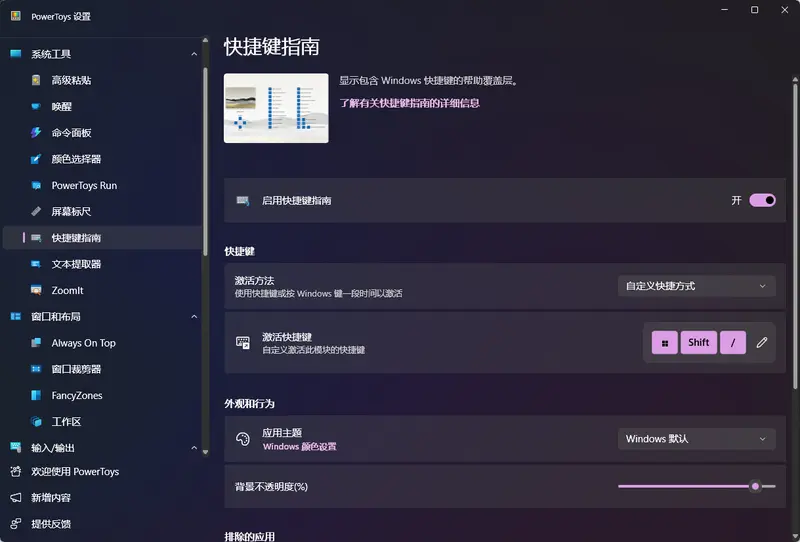This screenshot has height=542, width=800.
Task: Click the keyboard icon beside 激活快捷键
Action: [243, 342]
